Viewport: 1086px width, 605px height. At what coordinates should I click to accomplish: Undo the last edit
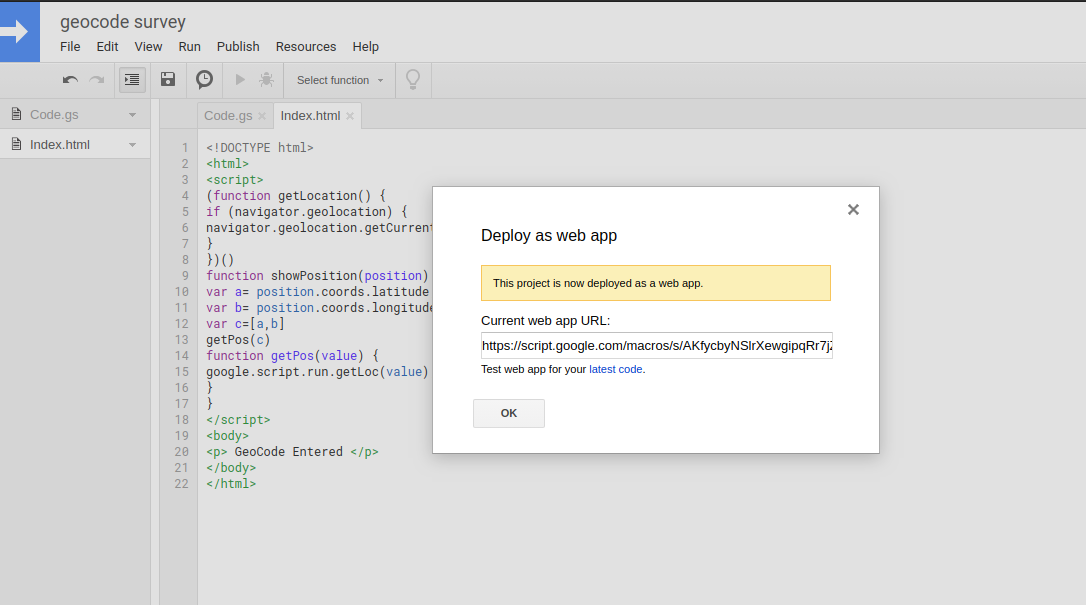[70, 80]
